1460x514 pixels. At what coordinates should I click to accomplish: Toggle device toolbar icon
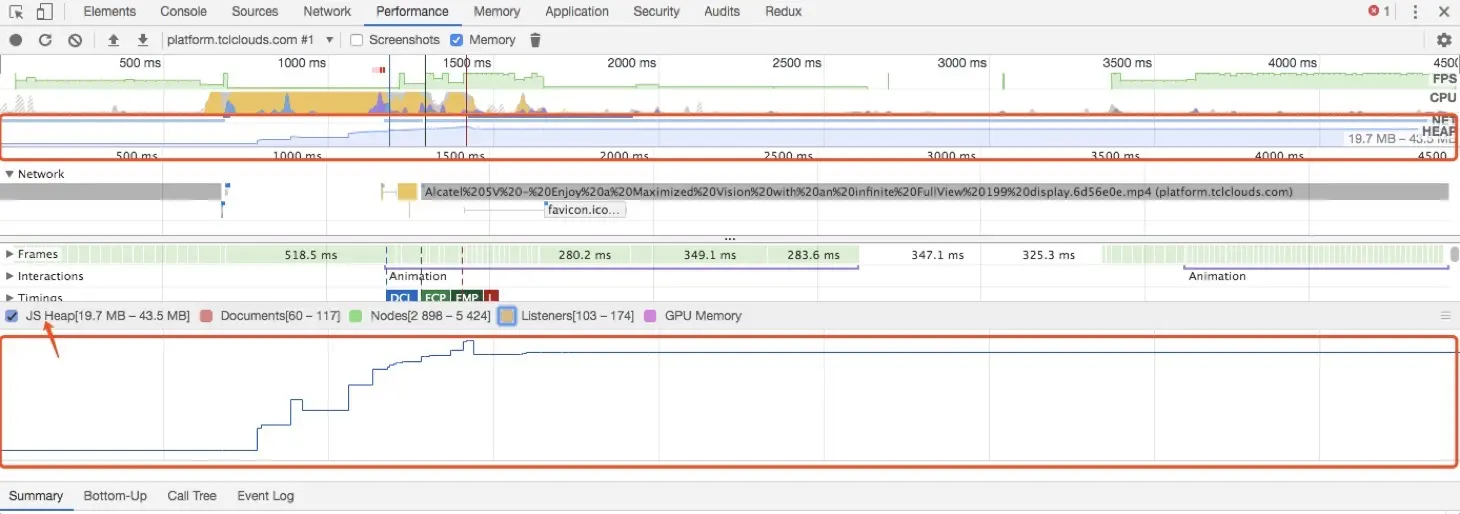44,12
